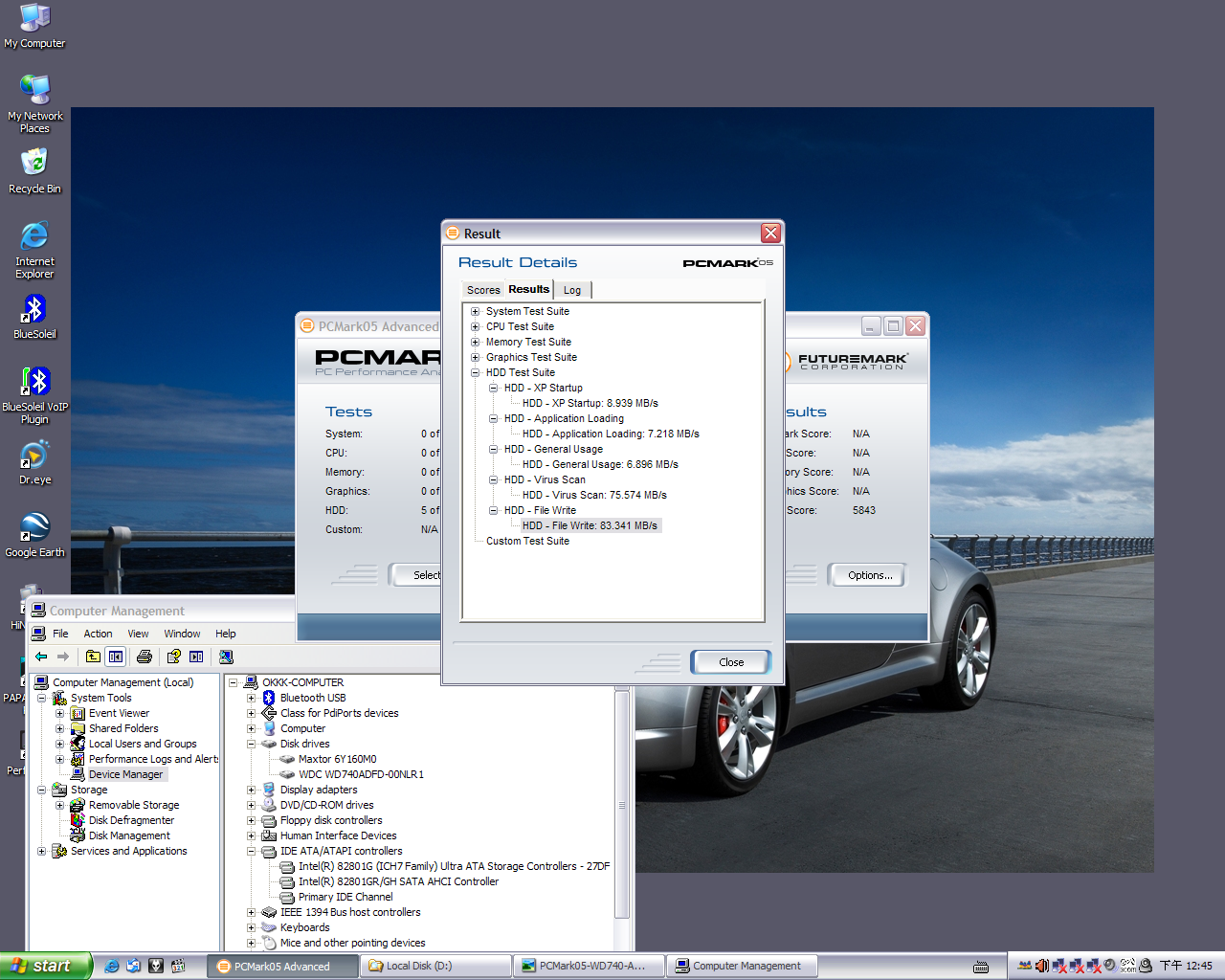Collapse HDD - XP Startup node

494,388
